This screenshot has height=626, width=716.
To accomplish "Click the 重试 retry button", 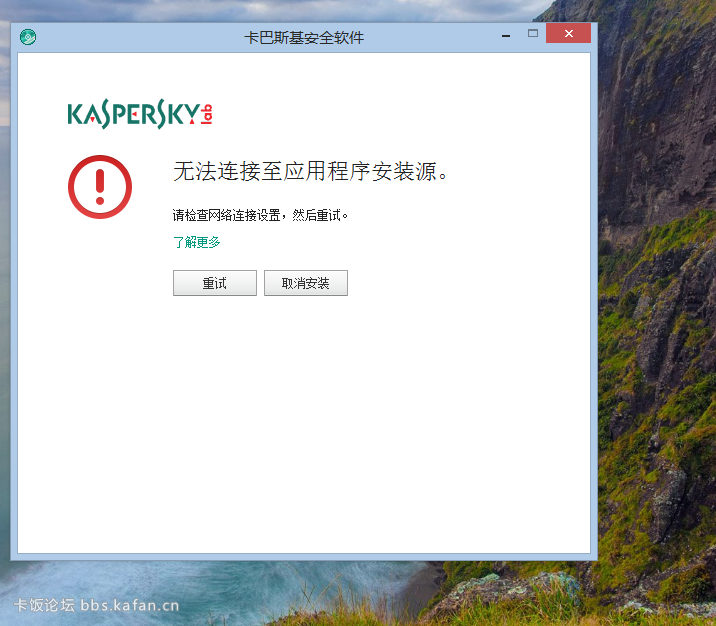I will tap(215, 283).
